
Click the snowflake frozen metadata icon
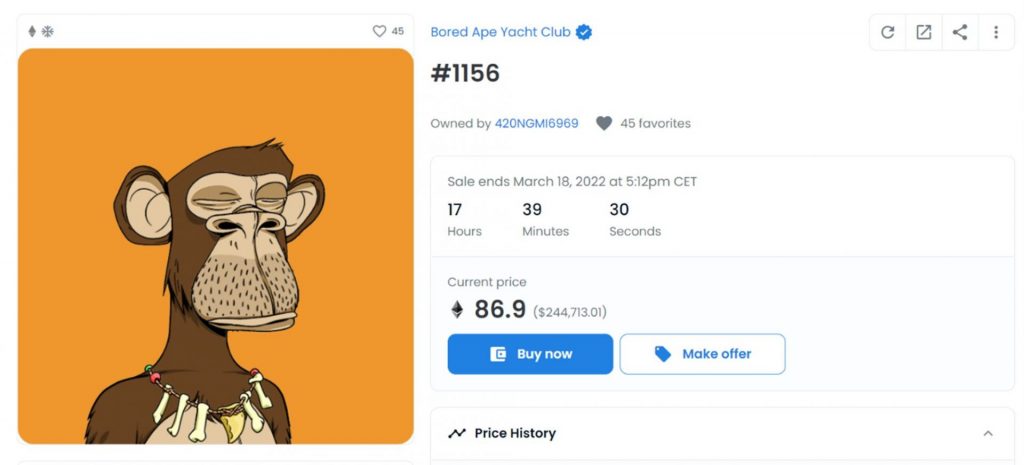coord(47,31)
